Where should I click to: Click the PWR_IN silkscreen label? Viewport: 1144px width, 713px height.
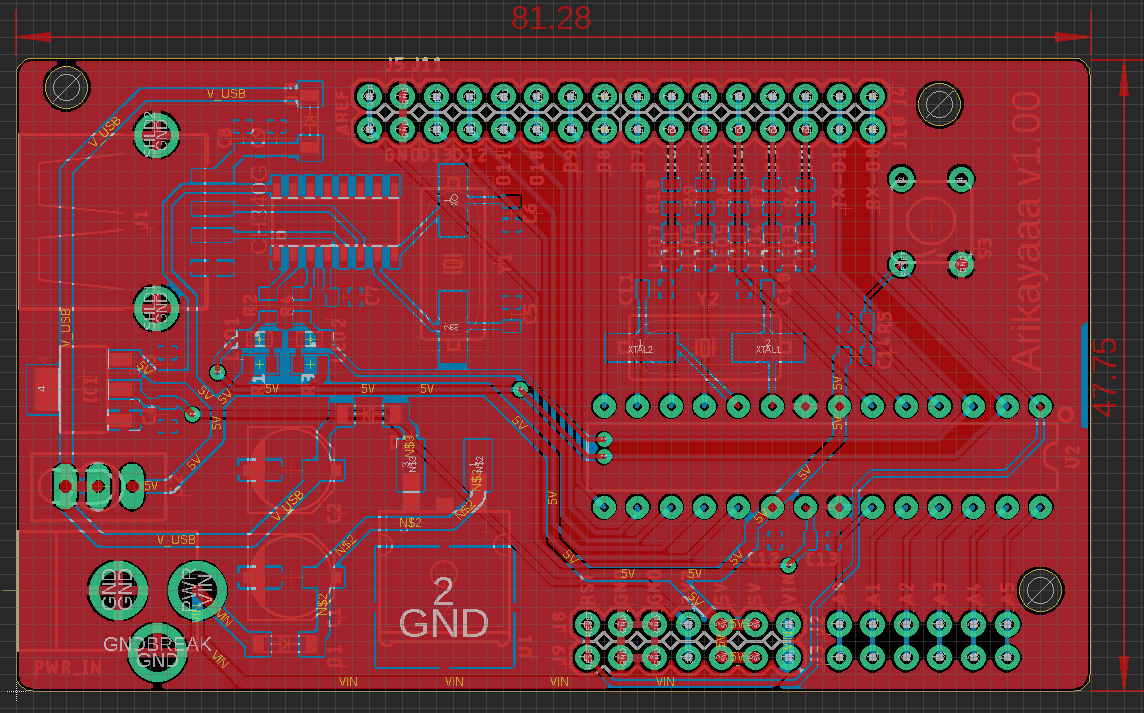[x=68, y=666]
